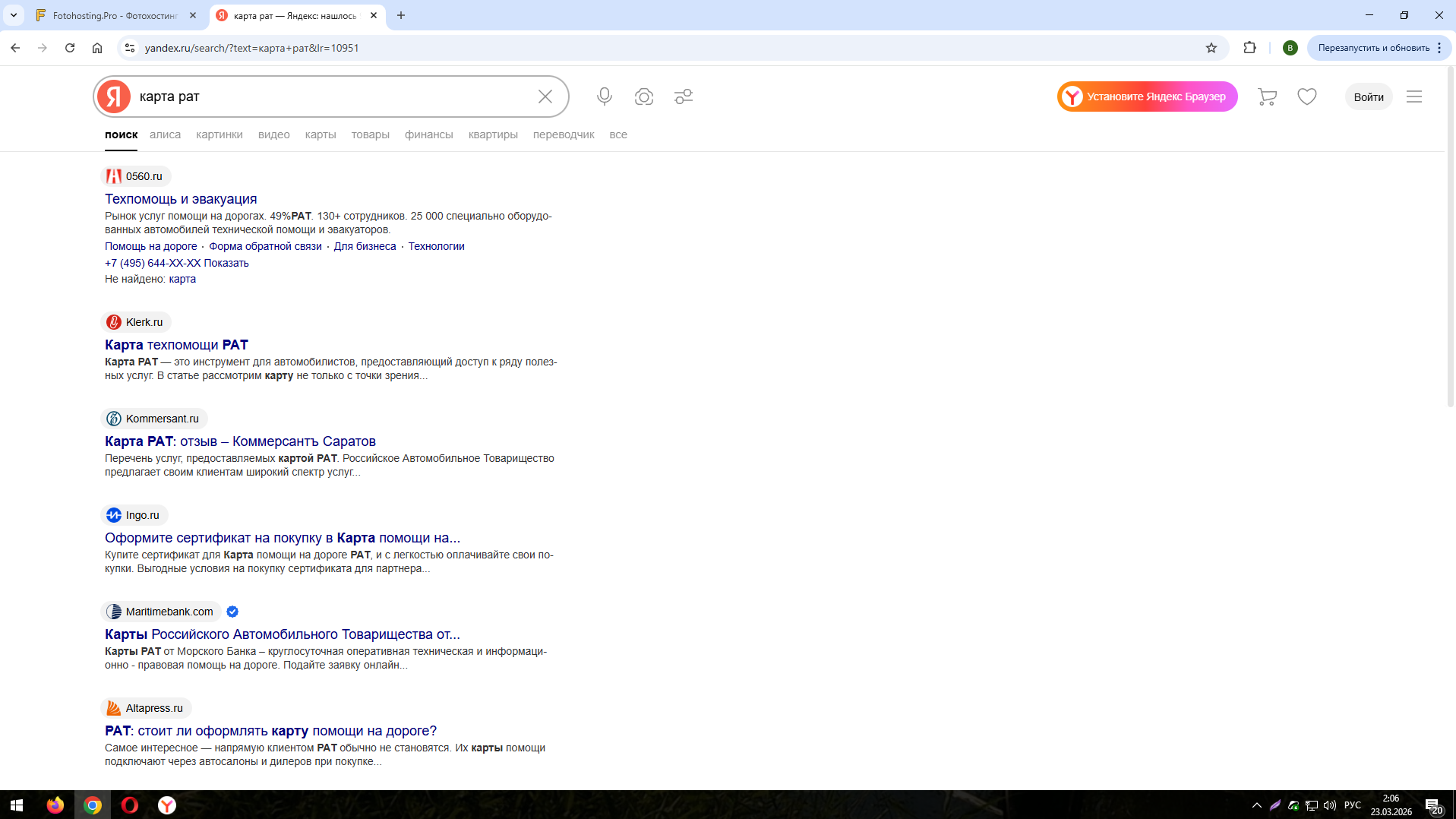This screenshot has width=1456, height=819.
Task: Open the shopping cart icon
Action: pos(1267,96)
